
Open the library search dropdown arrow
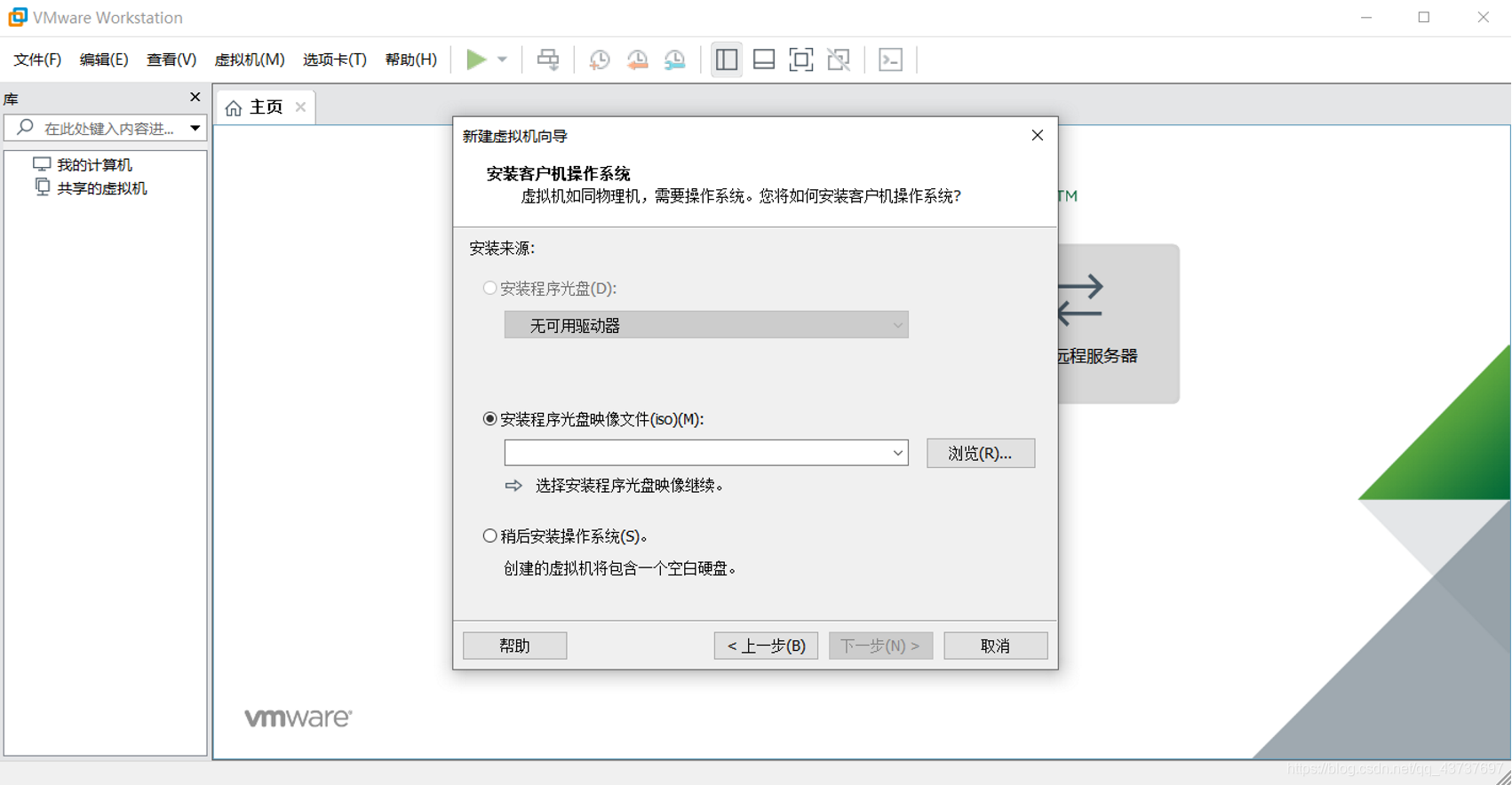(195, 128)
